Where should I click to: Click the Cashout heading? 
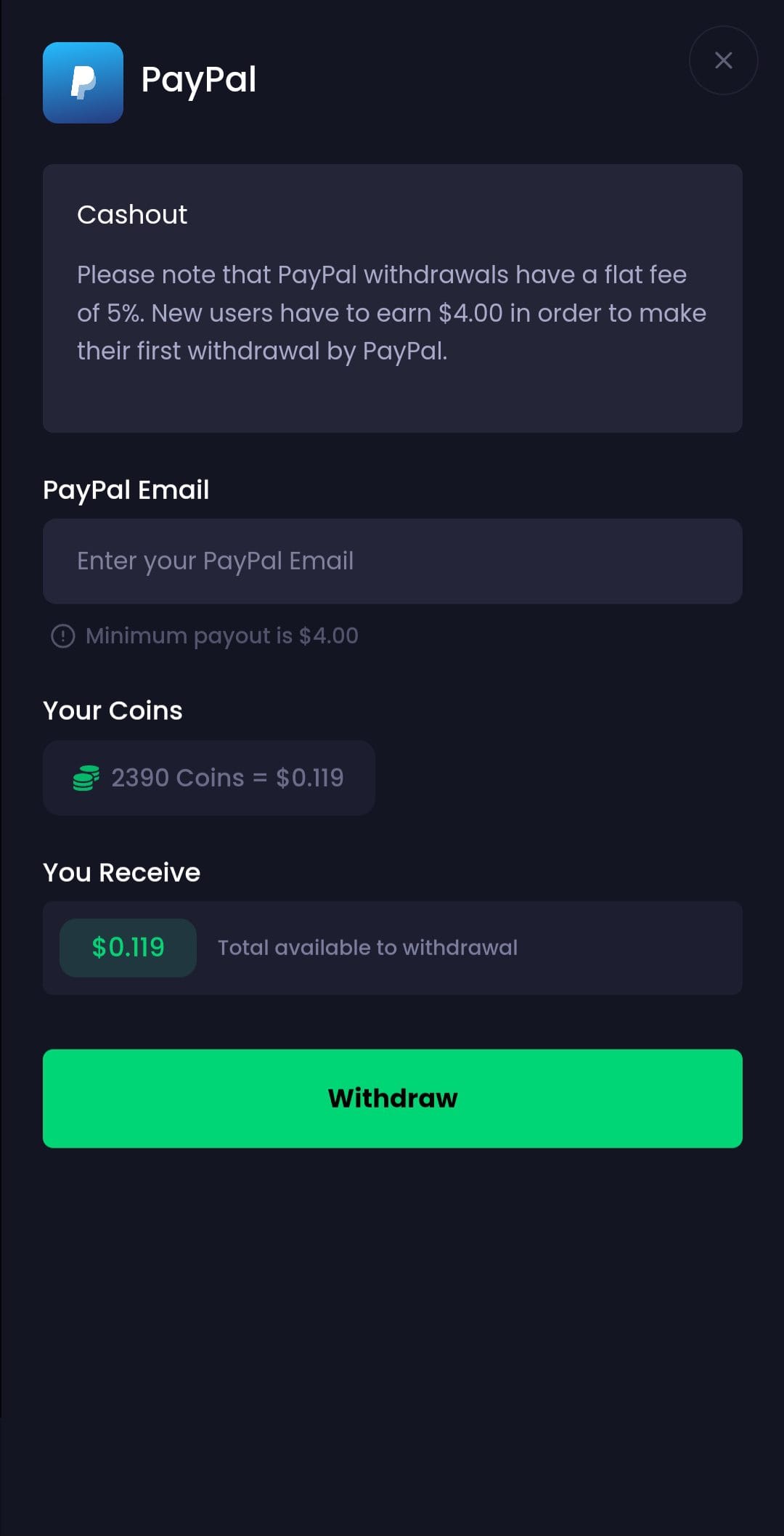tap(132, 215)
